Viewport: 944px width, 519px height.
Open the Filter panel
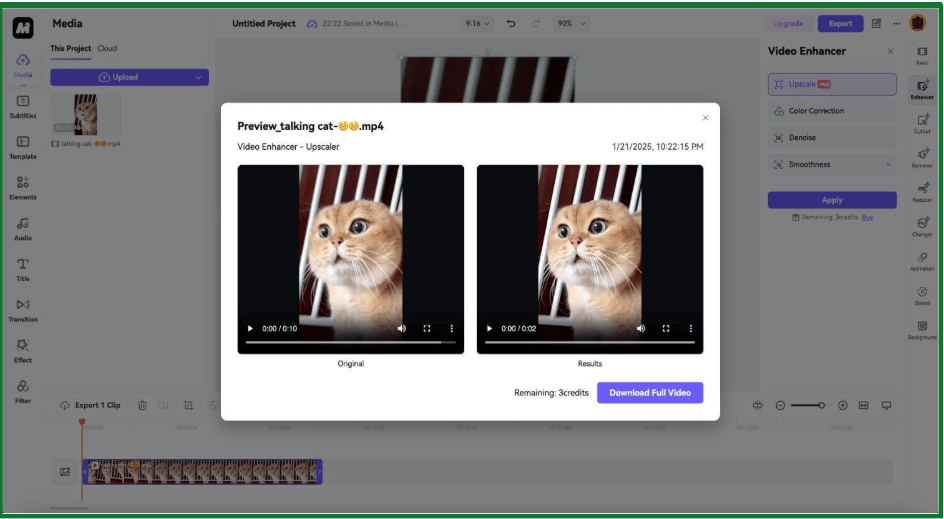click(23, 392)
